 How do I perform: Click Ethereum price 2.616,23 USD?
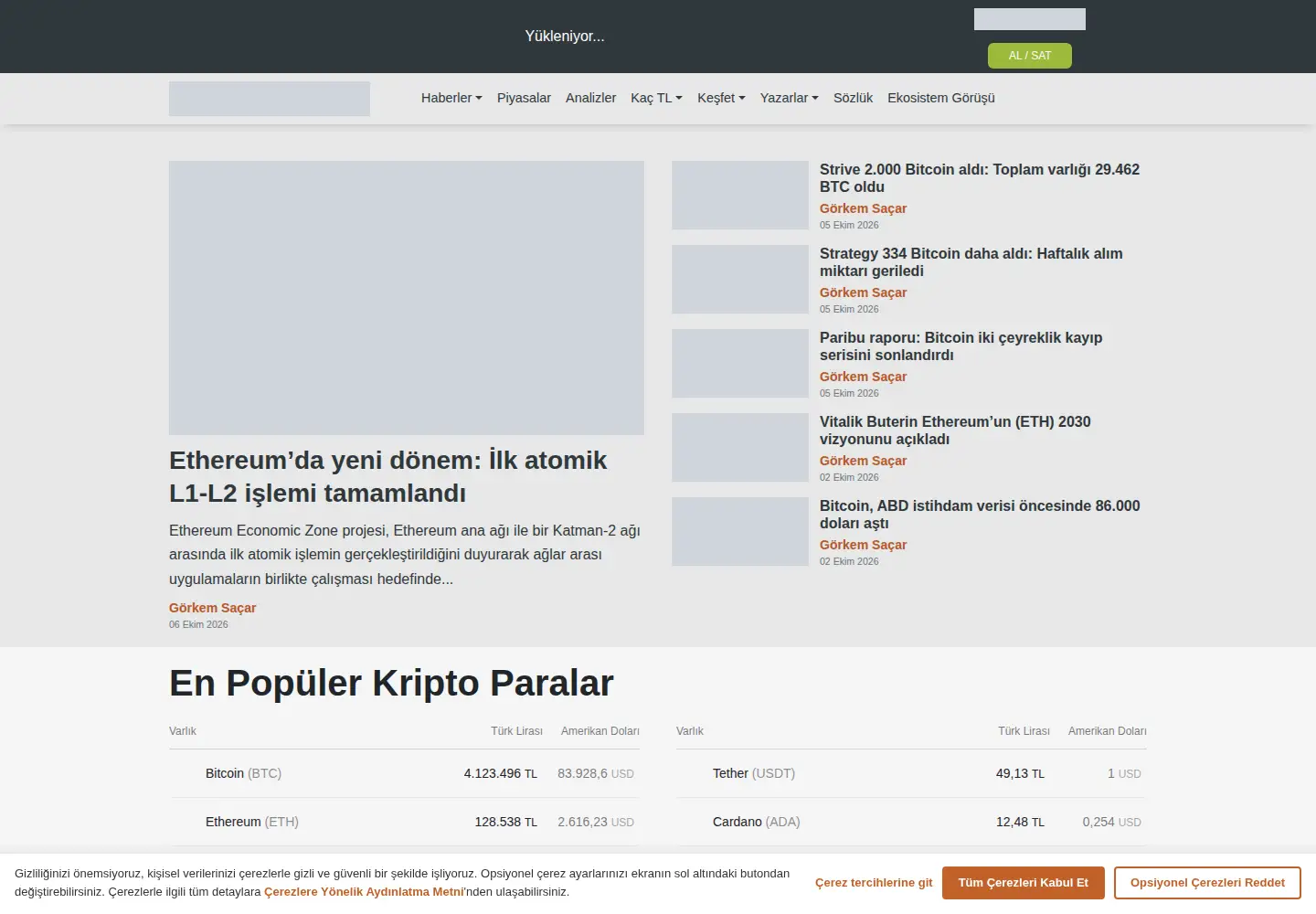(x=596, y=822)
